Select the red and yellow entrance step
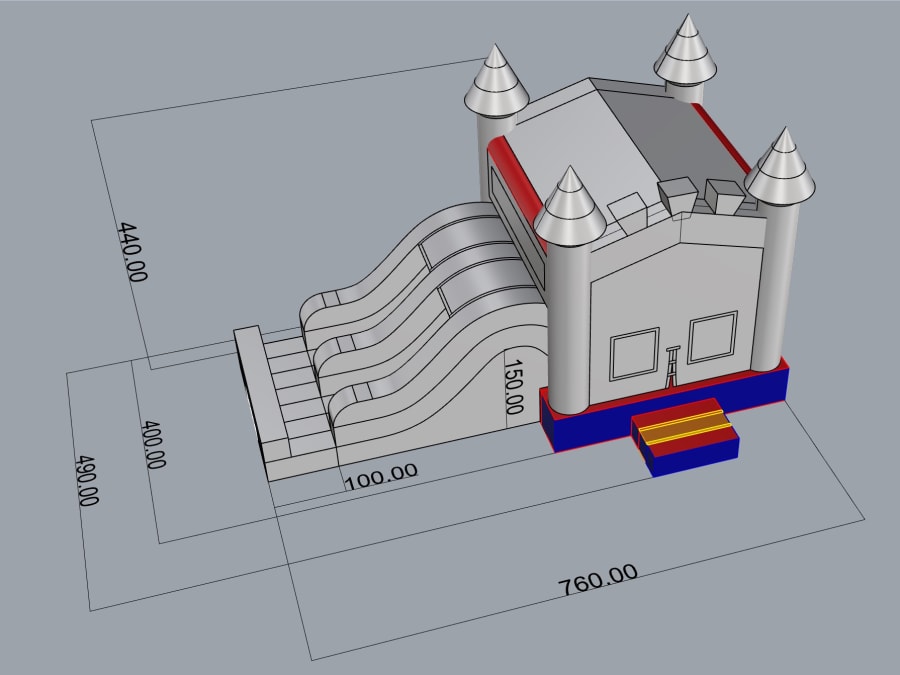The image size is (900, 675). [x=682, y=428]
